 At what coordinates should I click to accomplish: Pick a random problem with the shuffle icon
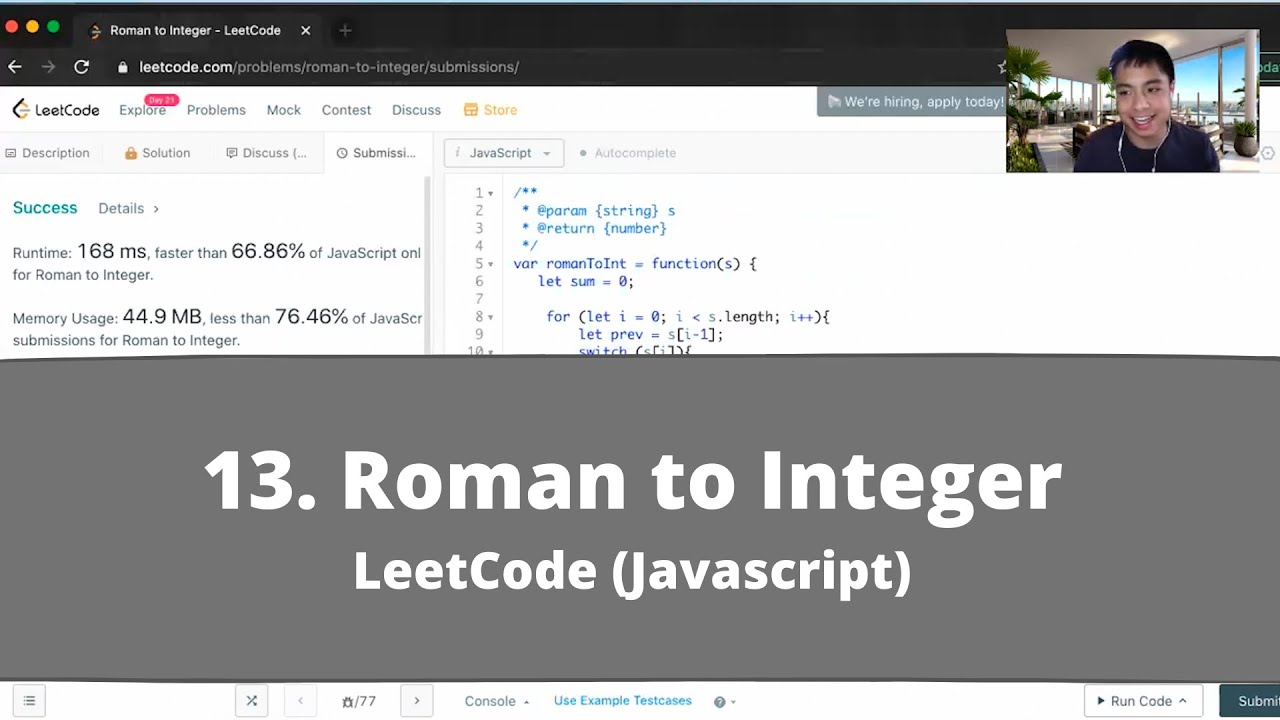click(x=252, y=701)
